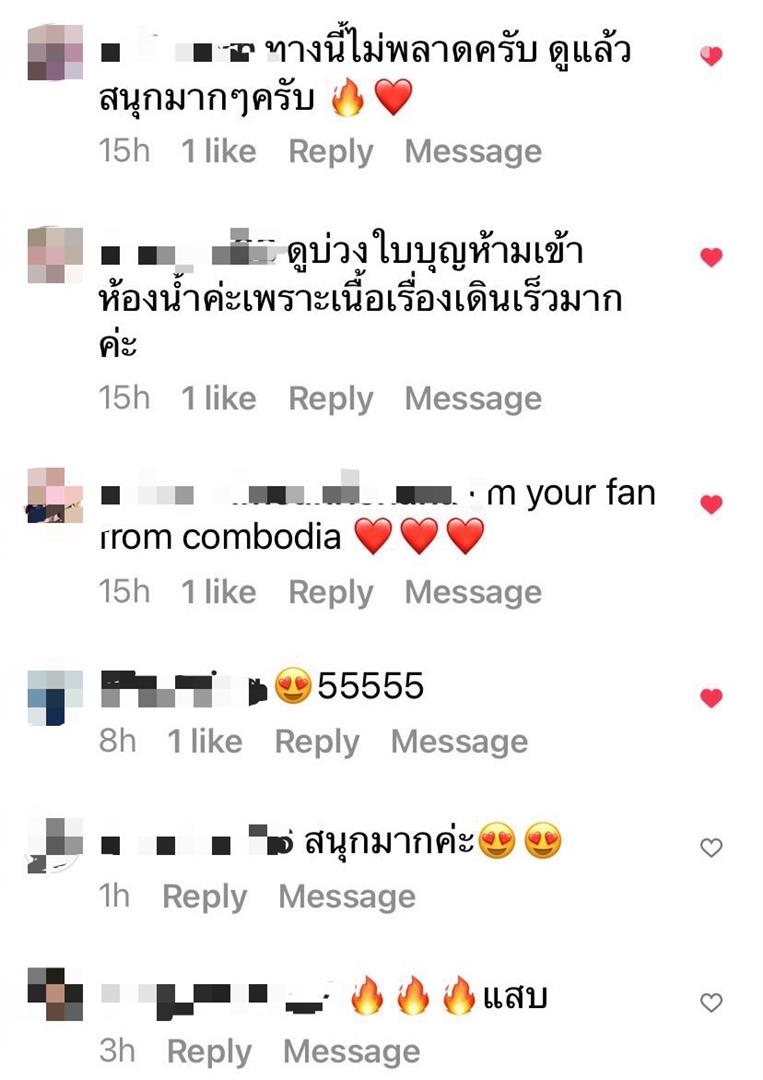This screenshot has width=763, height=1080.
Task: Unlike the 55555 comment heart
Action: [x=711, y=698]
